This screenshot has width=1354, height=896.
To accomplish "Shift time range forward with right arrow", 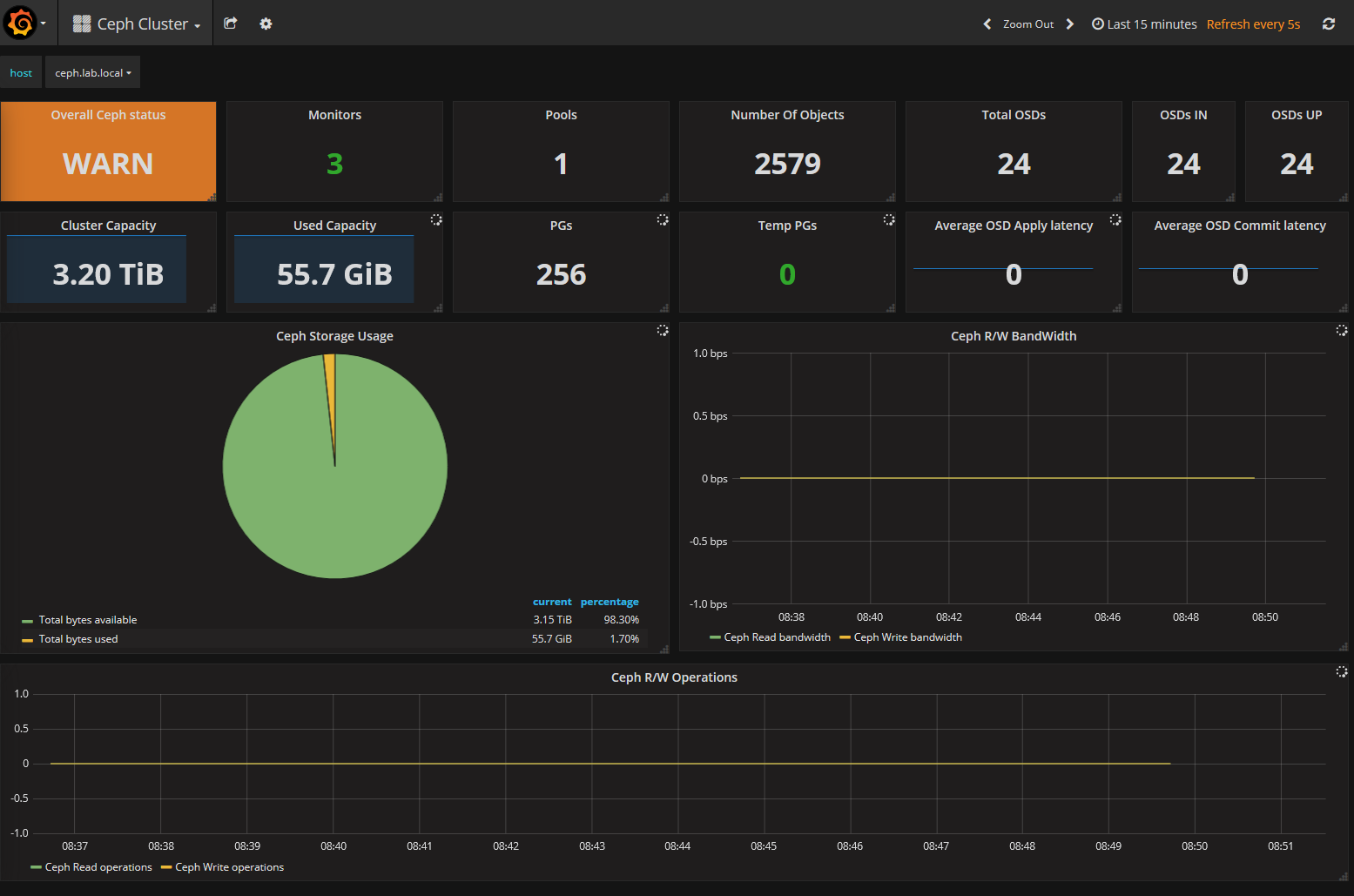I will (x=1070, y=24).
